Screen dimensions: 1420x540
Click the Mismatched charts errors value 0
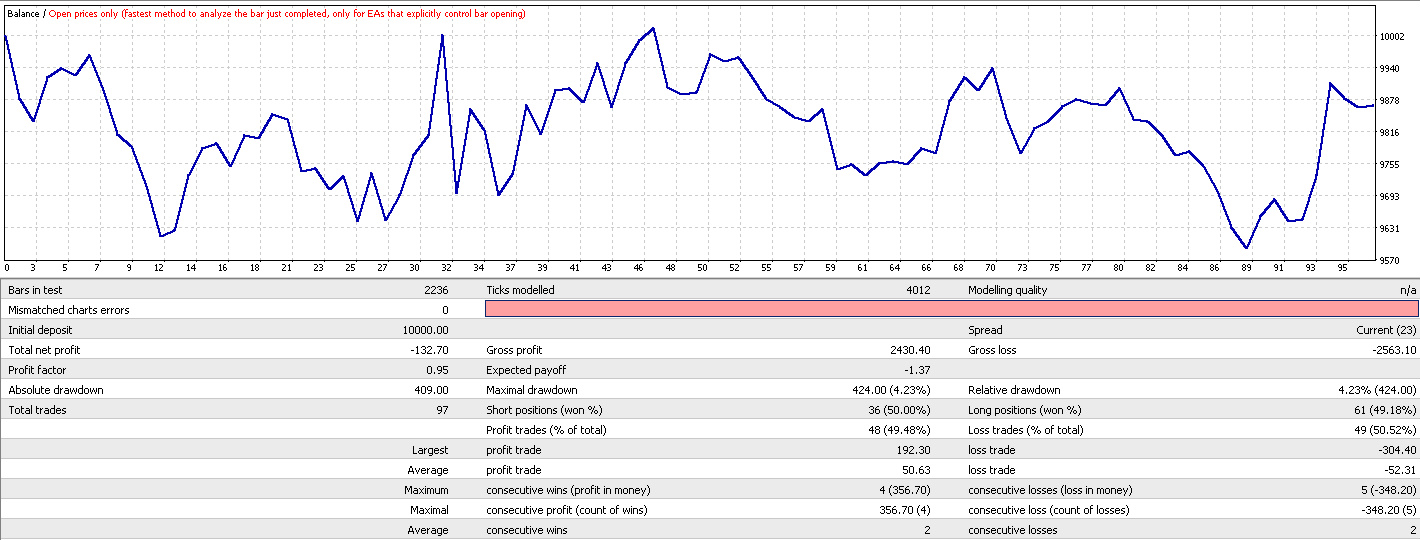tap(446, 310)
